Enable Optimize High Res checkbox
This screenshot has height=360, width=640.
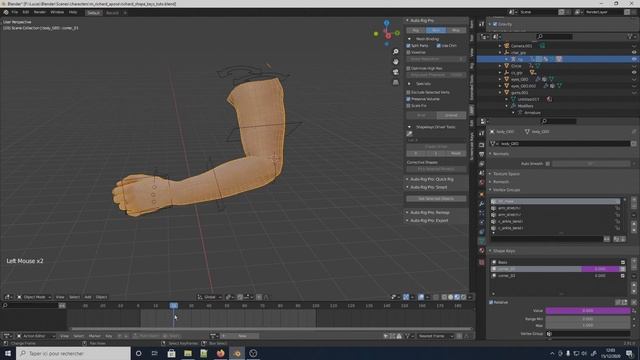click(409, 68)
